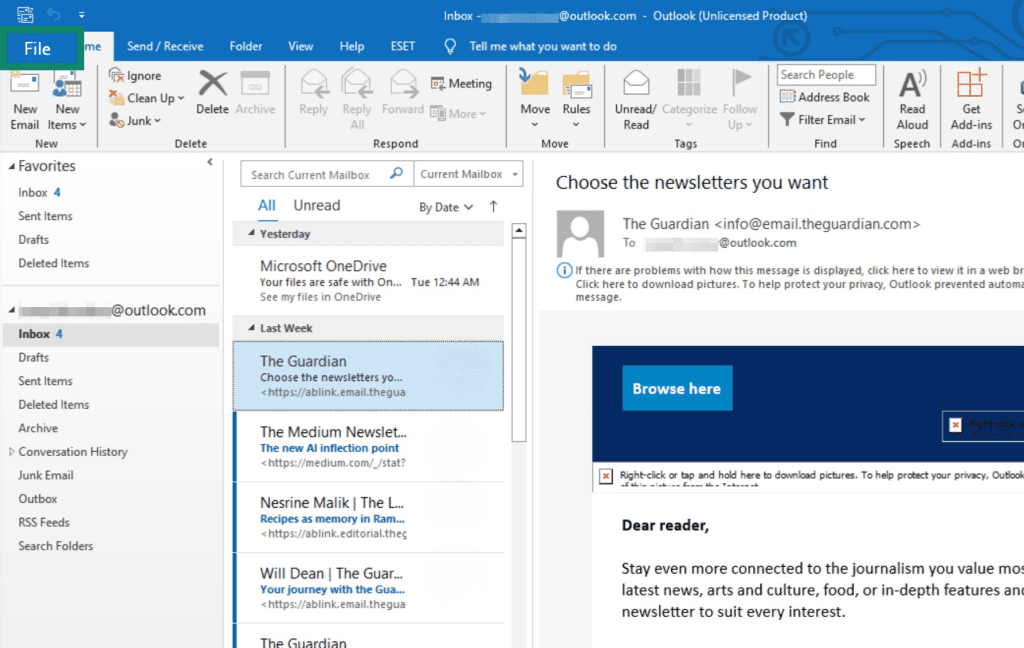Open the Archive folder
This screenshot has height=648, width=1024.
click(x=38, y=429)
